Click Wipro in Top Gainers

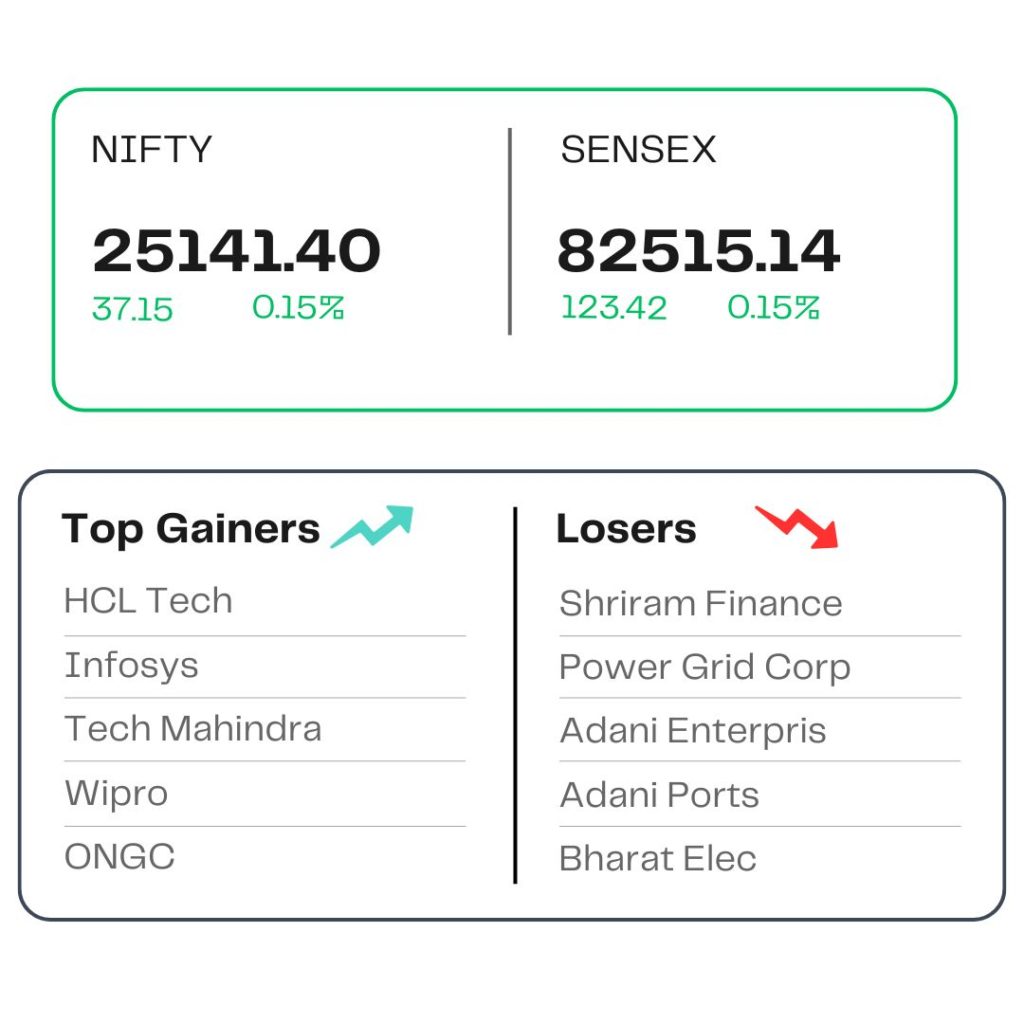coord(116,794)
